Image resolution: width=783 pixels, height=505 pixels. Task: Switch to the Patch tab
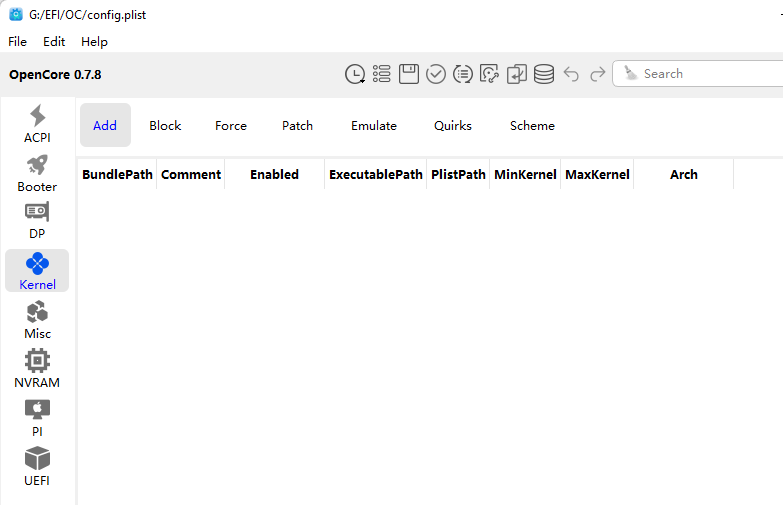click(x=298, y=125)
